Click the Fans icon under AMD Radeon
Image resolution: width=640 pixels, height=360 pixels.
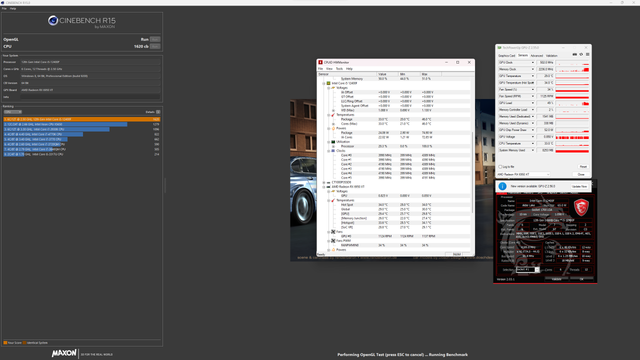333,232
